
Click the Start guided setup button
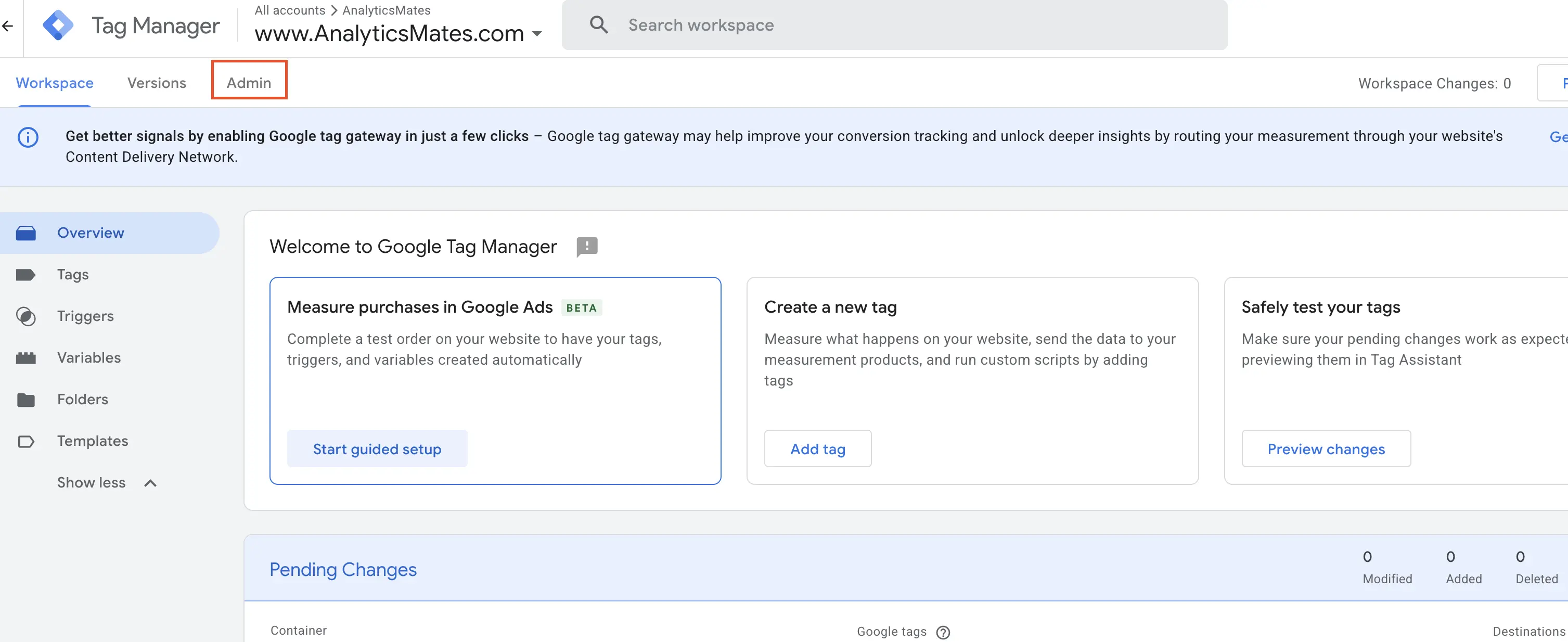tap(377, 449)
